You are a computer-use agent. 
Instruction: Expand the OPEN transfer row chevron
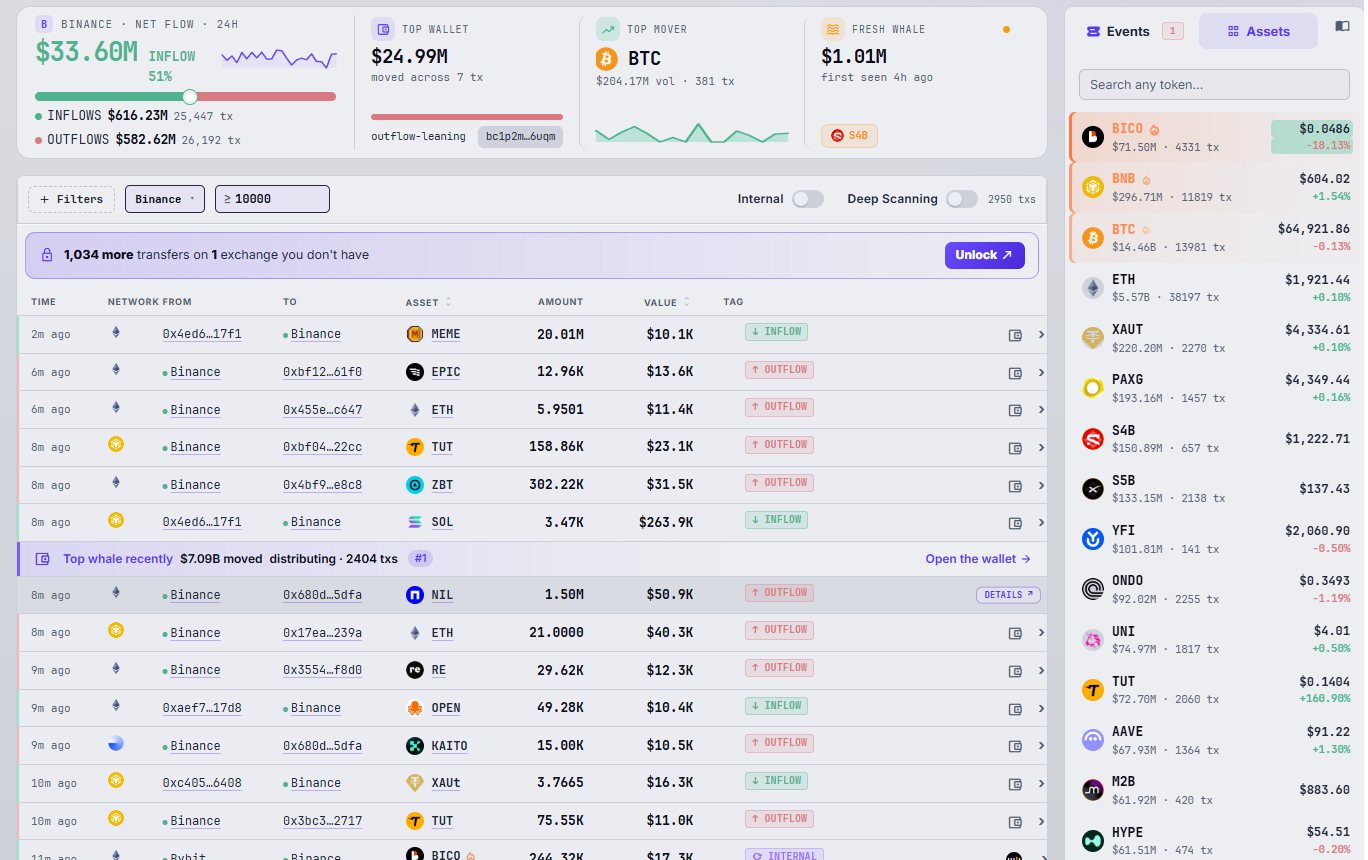click(x=1041, y=708)
